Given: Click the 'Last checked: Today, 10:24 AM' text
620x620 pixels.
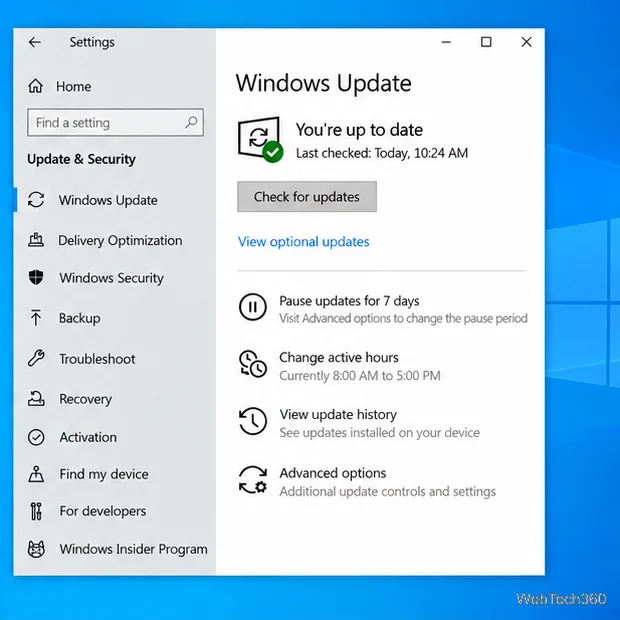Looking at the screenshot, I should pyautogui.click(x=382, y=153).
